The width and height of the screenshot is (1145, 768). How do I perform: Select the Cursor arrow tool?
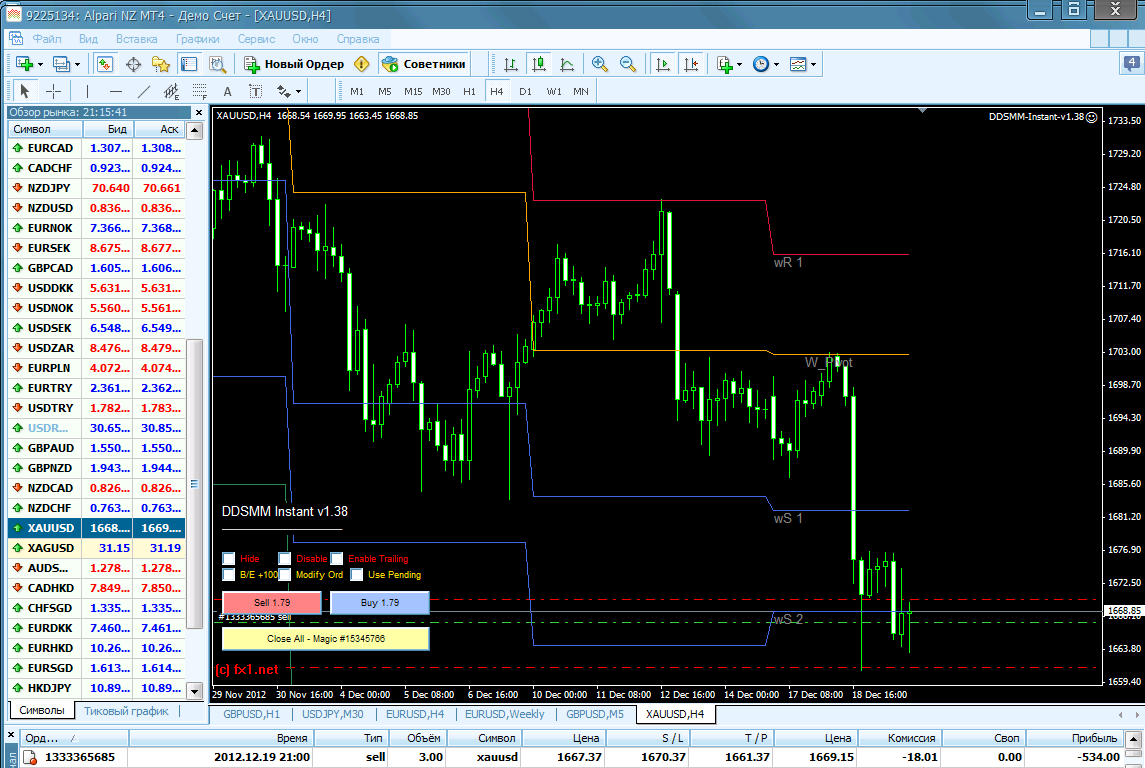point(25,91)
